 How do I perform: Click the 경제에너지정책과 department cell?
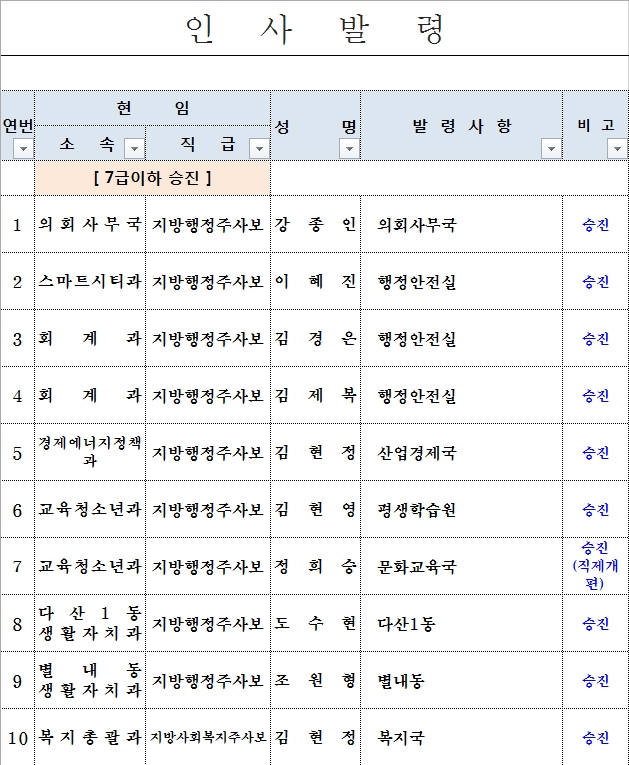tap(90, 453)
